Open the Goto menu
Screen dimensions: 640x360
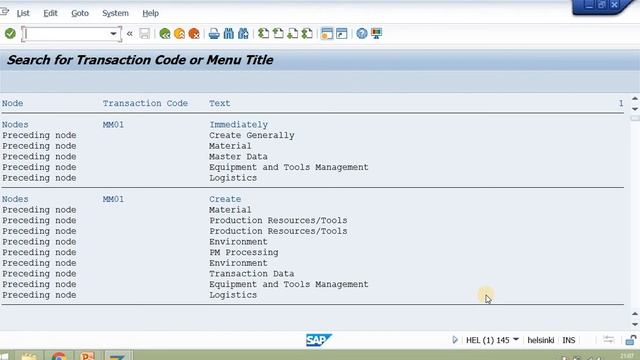[x=80, y=13]
